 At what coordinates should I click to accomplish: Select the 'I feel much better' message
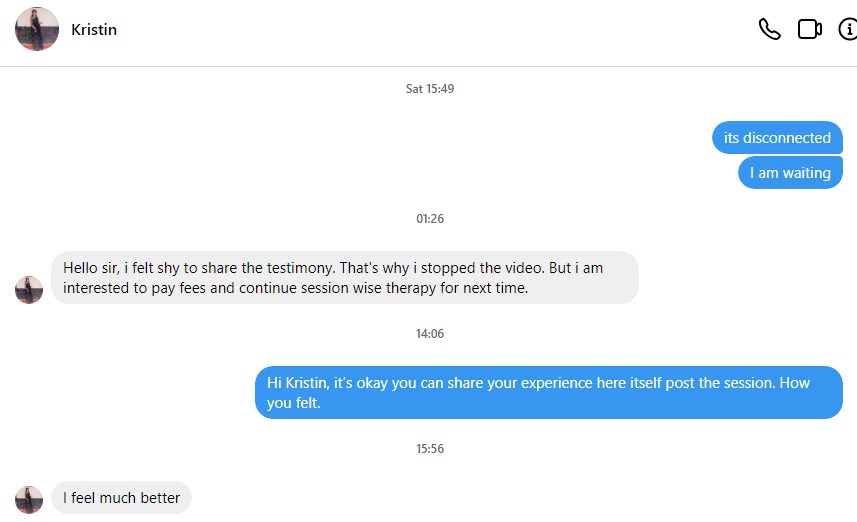121,498
